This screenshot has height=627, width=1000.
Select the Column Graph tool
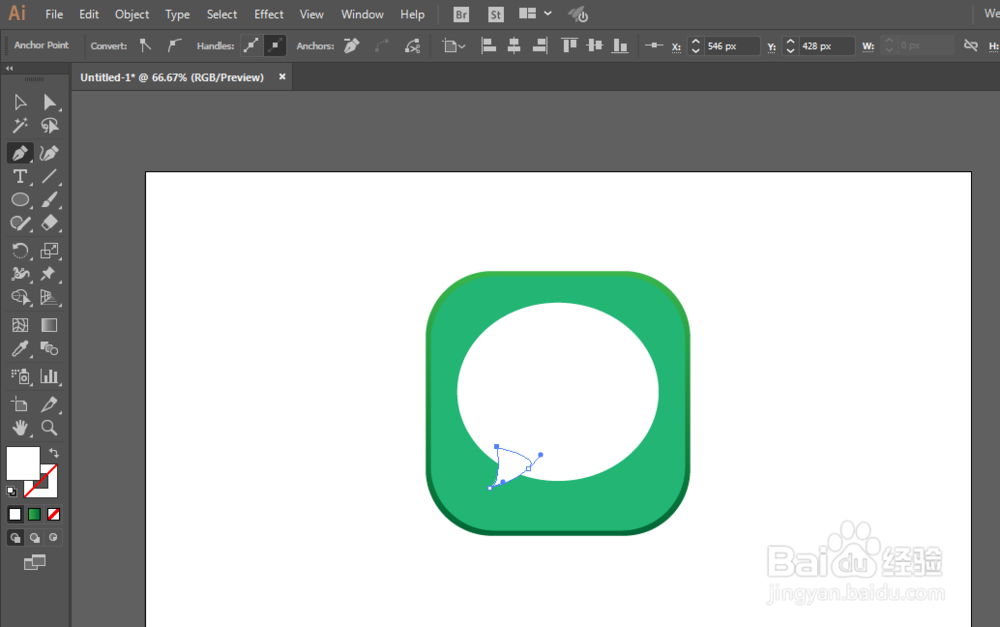point(49,376)
